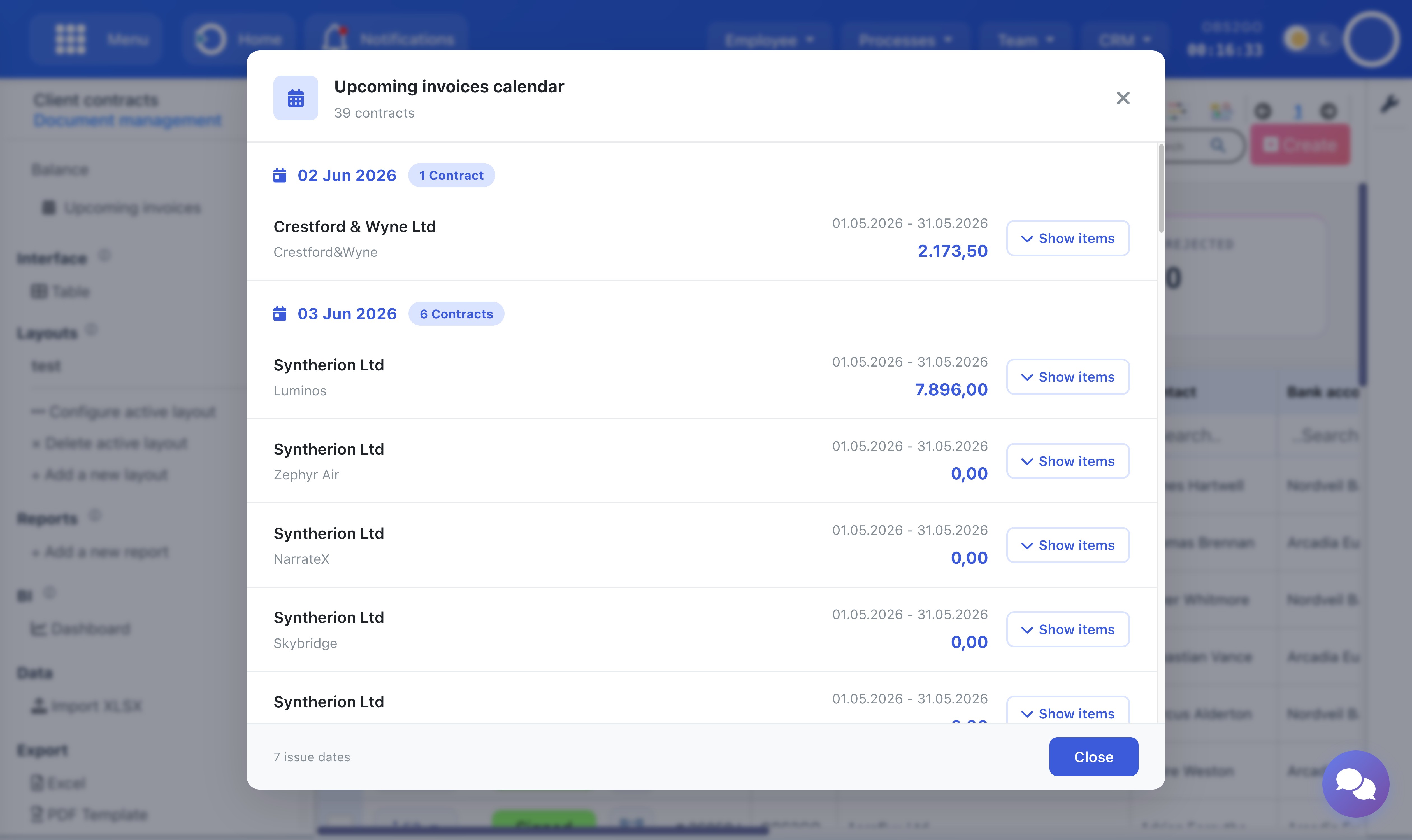
Task: Expand Show items for Luminos contract
Action: click(x=1068, y=377)
